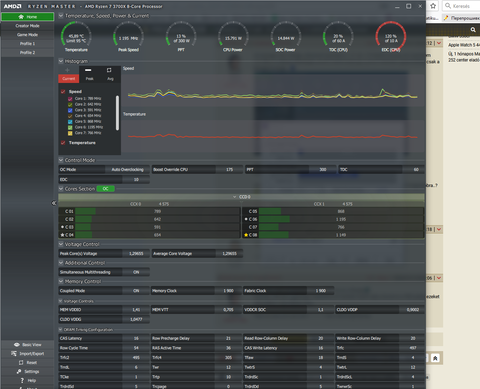Select the Avg histogram mode

click(110, 79)
